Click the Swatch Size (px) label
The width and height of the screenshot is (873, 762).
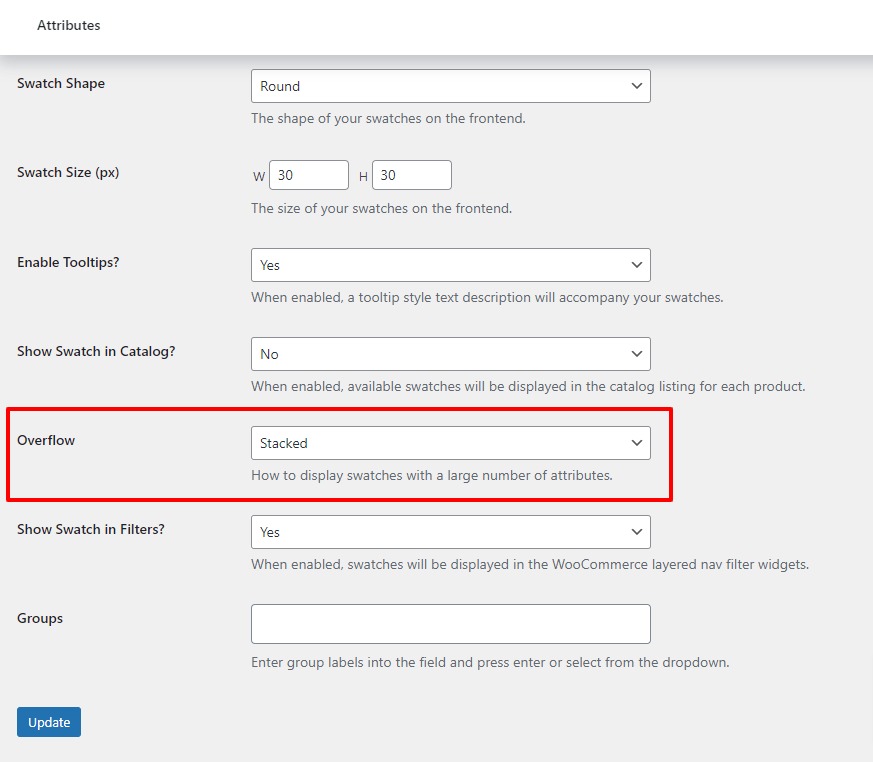(x=68, y=172)
